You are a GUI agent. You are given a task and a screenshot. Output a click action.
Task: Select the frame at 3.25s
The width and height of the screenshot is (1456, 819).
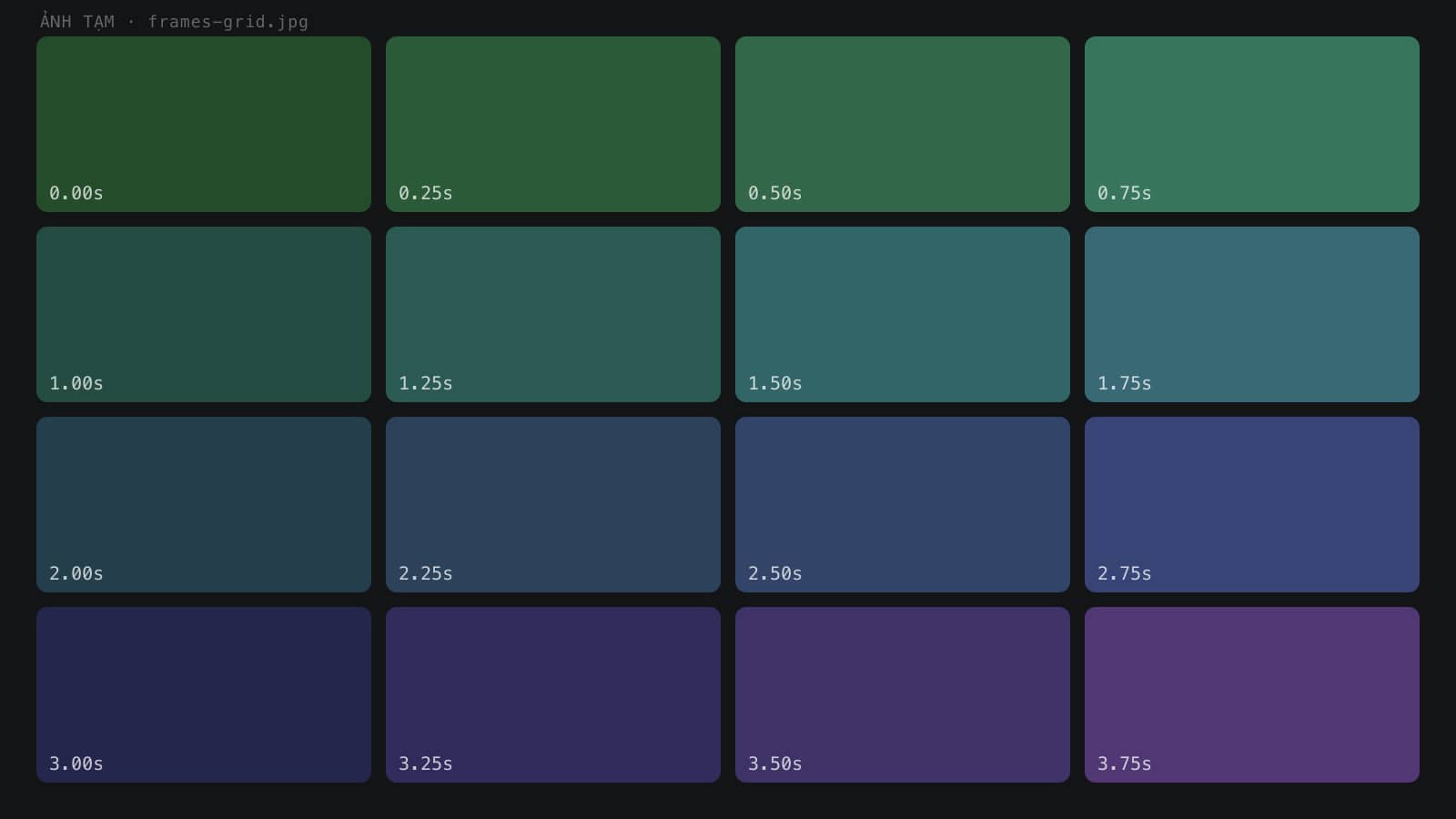pos(553,694)
